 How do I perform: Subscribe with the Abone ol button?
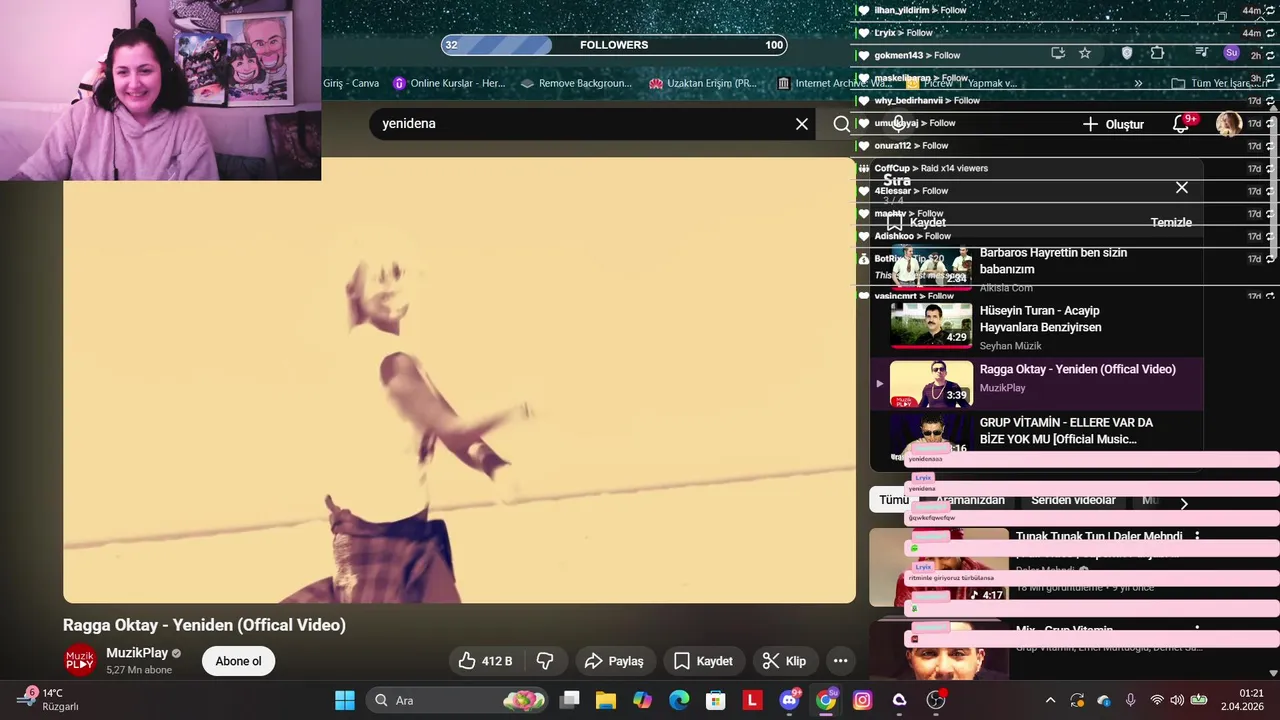click(238, 661)
